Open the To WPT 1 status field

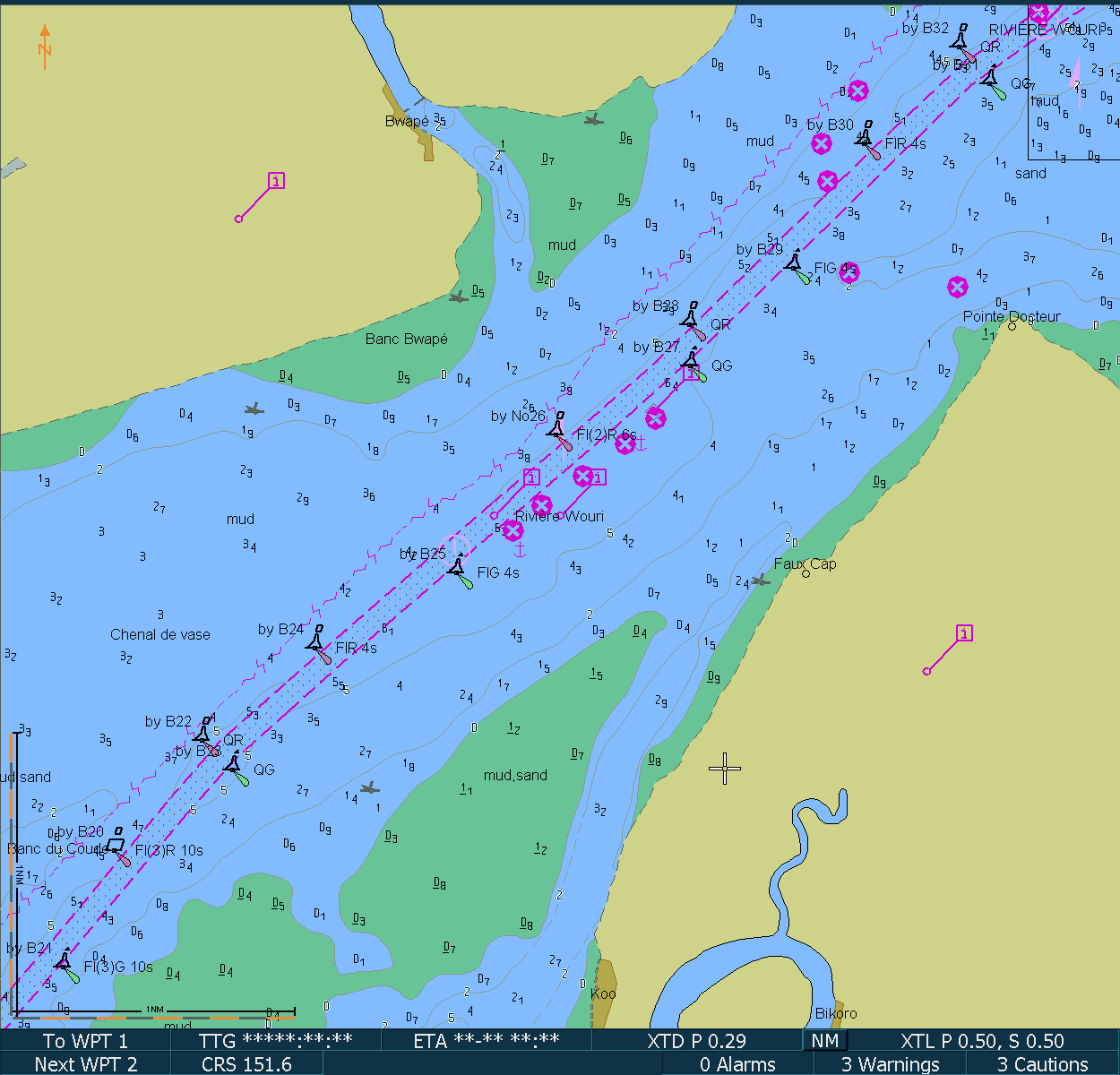[85, 1041]
